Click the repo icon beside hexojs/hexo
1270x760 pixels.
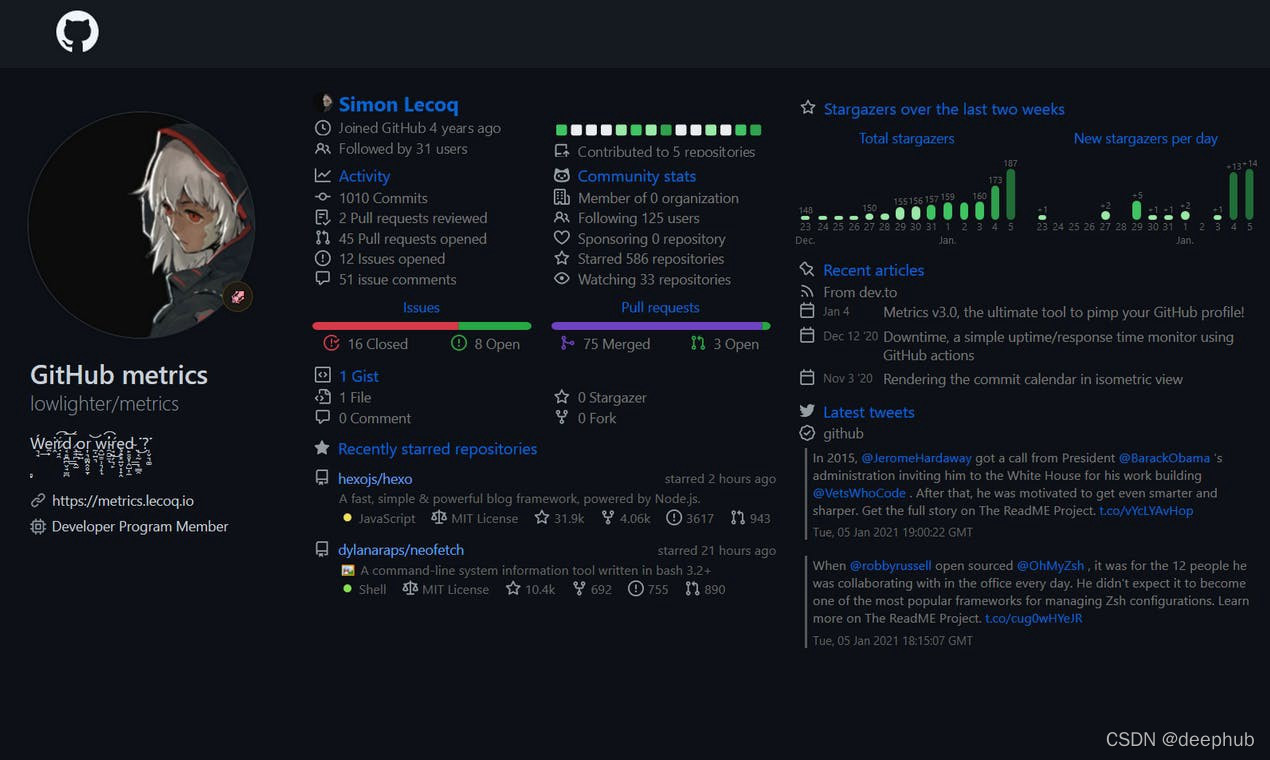[322, 478]
